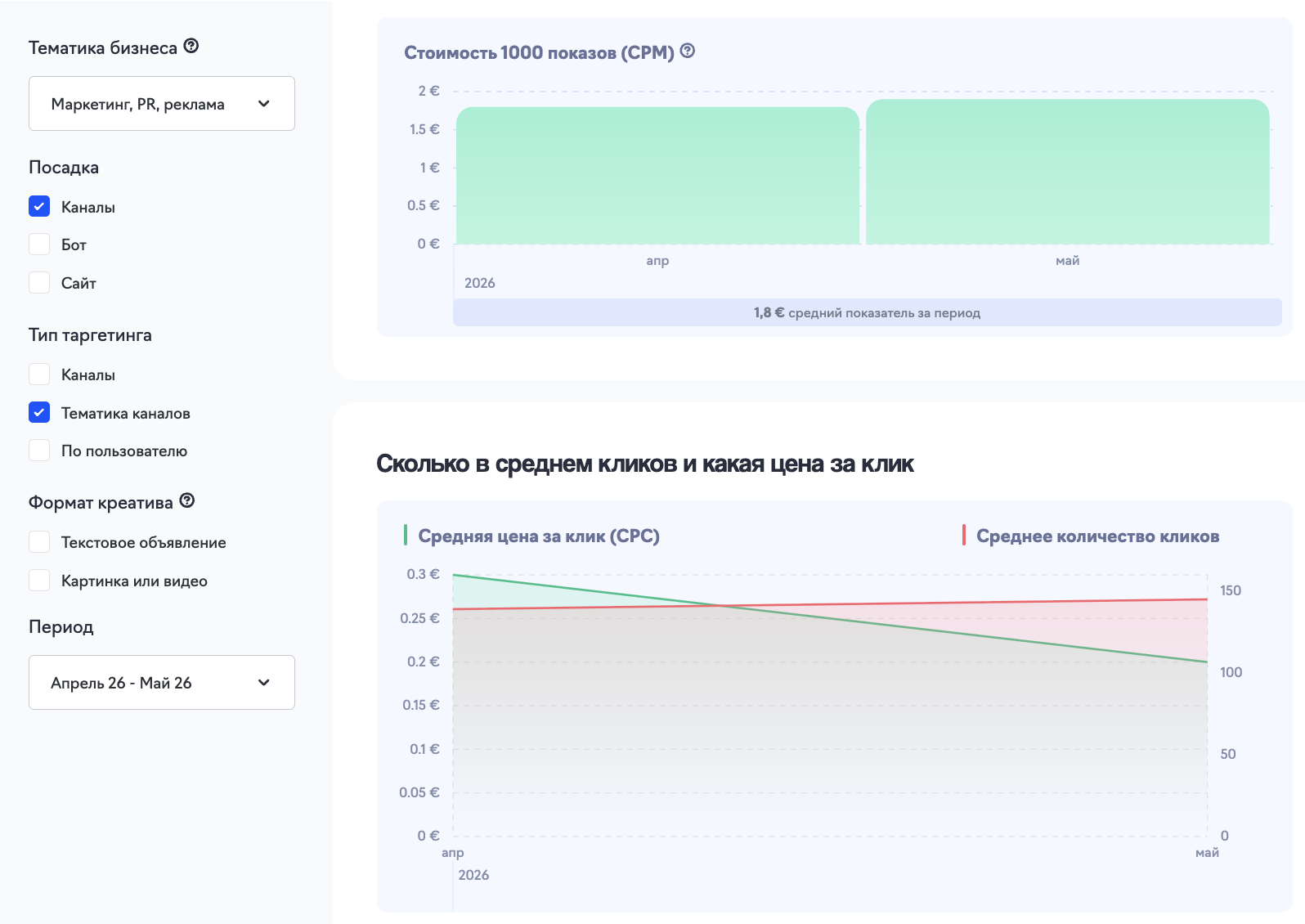Image resolution: width=1305 pixels, height=924 pixels.
Task: Enable the Бот checkbox
Action: pyautogui.click(x=39, y=244)
